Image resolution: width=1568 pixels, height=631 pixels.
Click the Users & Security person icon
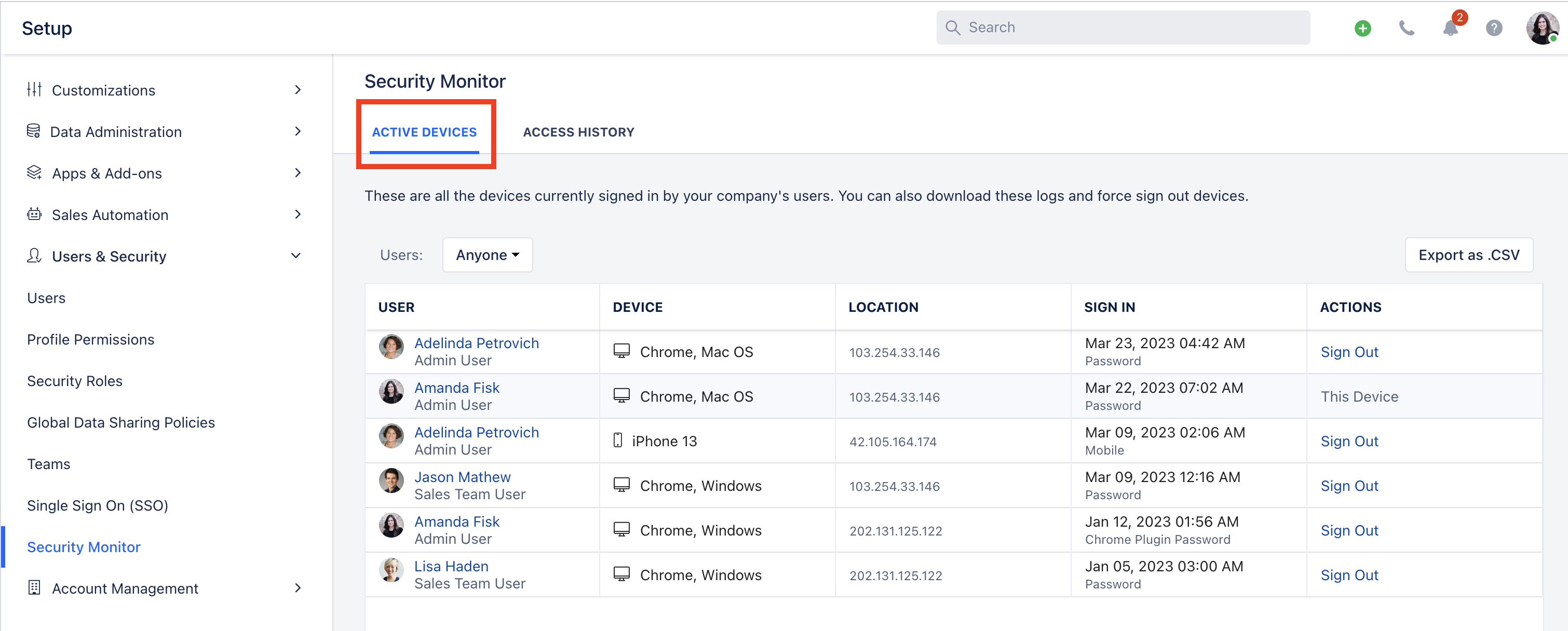click(34, 255)
